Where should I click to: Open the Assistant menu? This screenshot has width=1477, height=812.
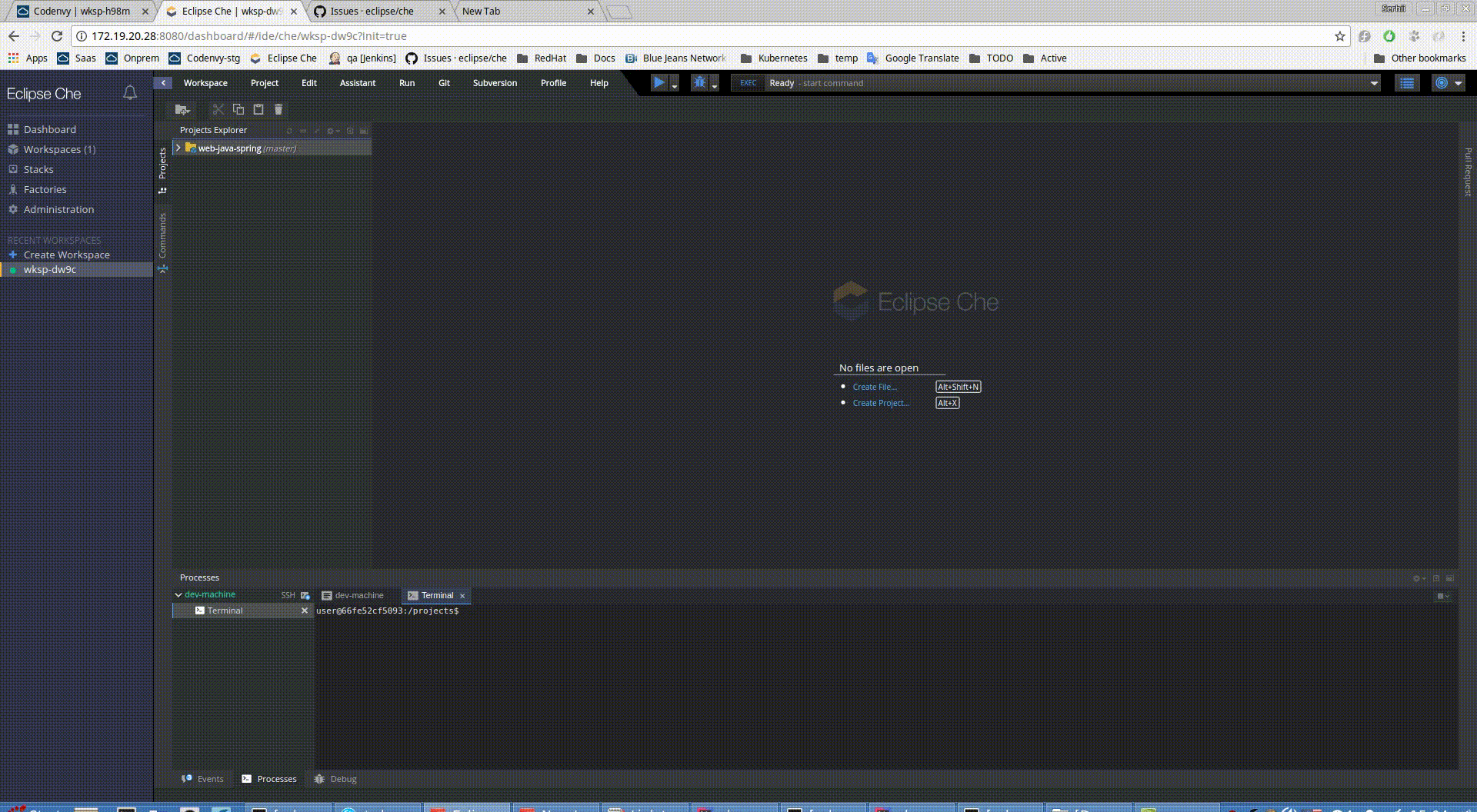[358, 83]
